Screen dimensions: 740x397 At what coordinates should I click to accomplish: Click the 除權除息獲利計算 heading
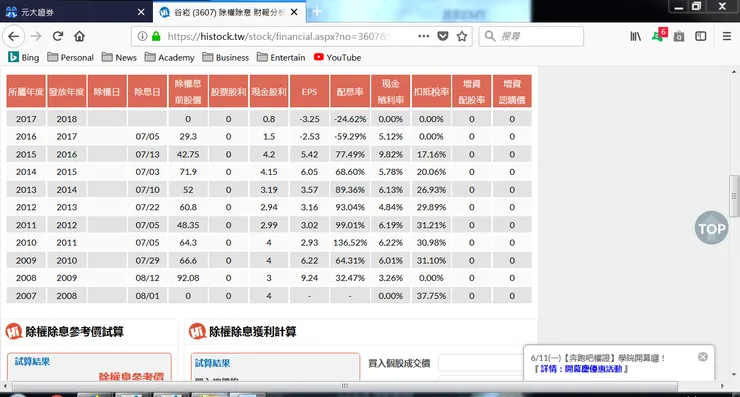tap(253, 332)
